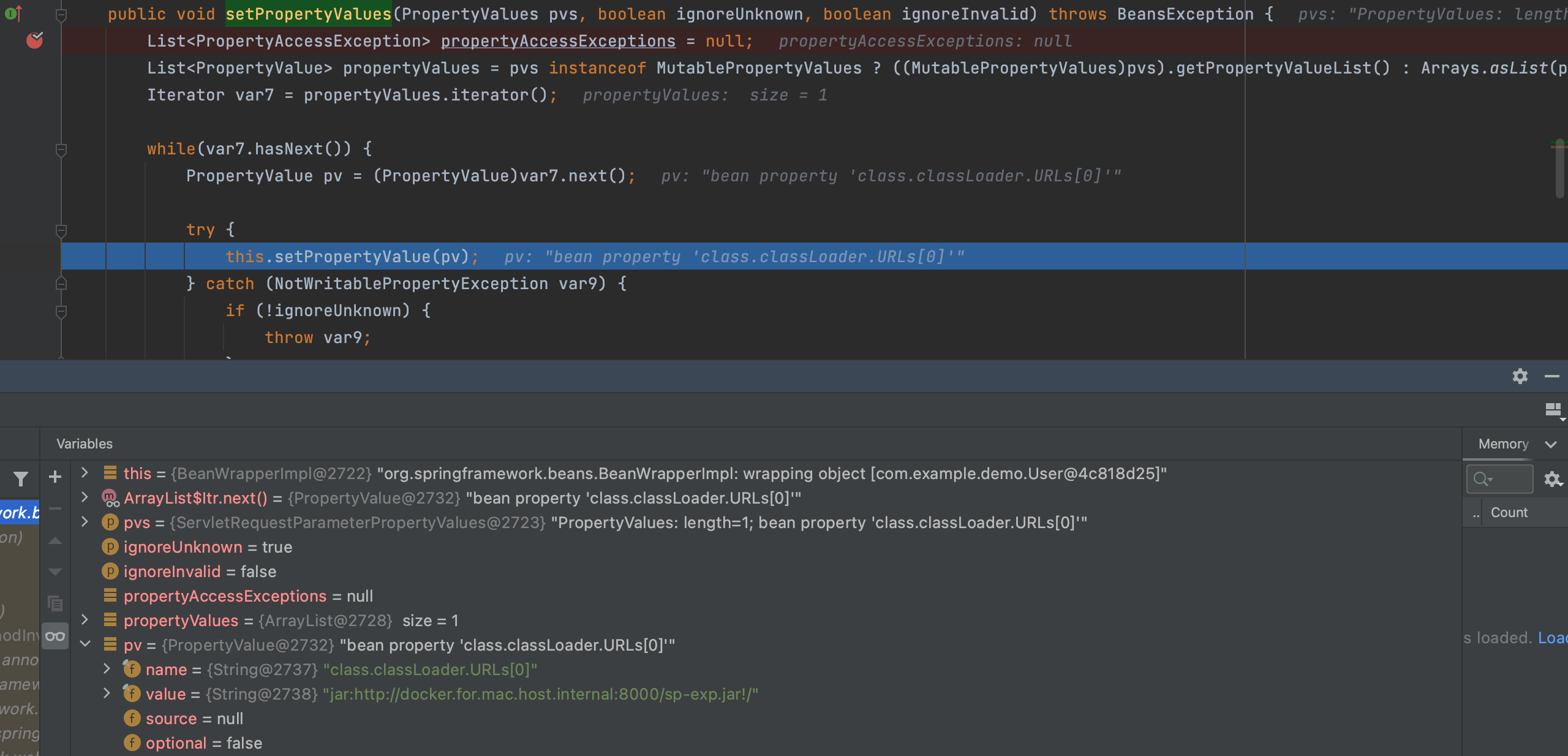Click the name field icon
Viewport: 1568px width, 756px height.
132,669
